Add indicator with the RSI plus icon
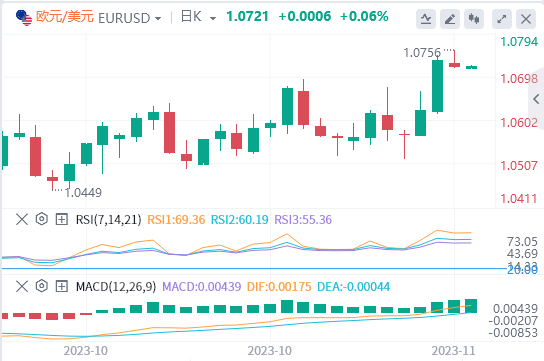544x361 pixels. (61, 220)
